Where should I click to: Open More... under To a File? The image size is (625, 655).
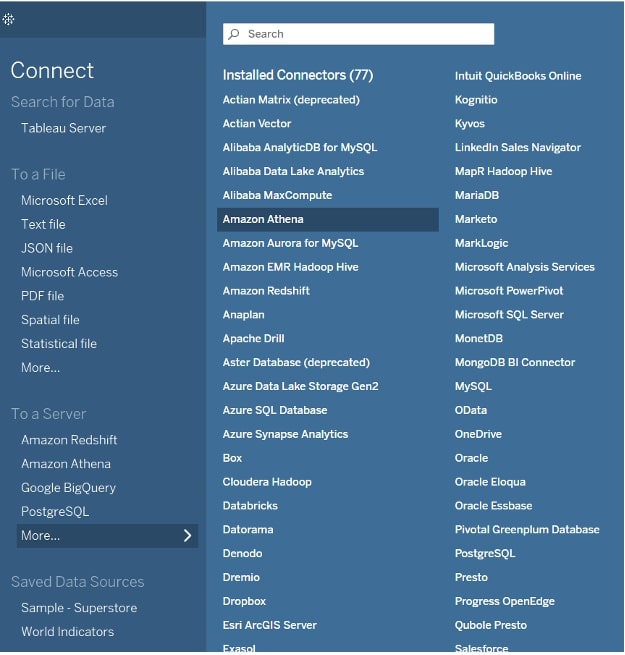point(41,368)
